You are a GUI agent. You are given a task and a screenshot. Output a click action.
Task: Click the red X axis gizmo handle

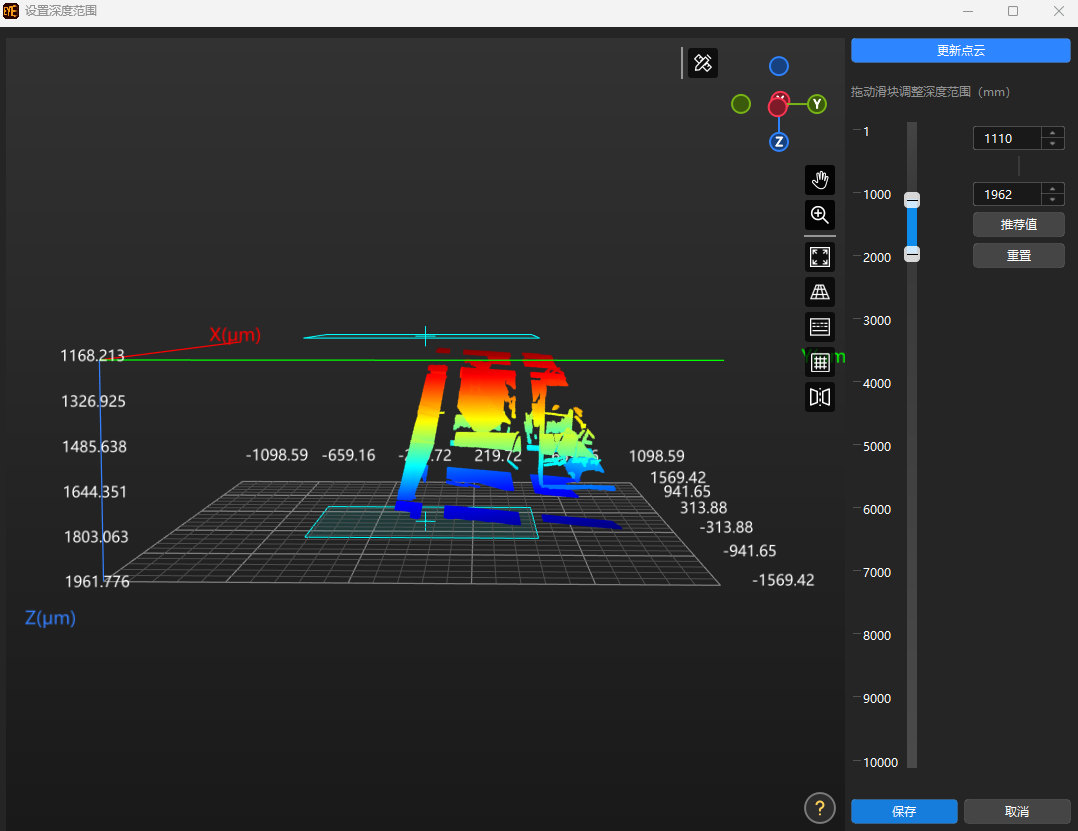(778, 105)
